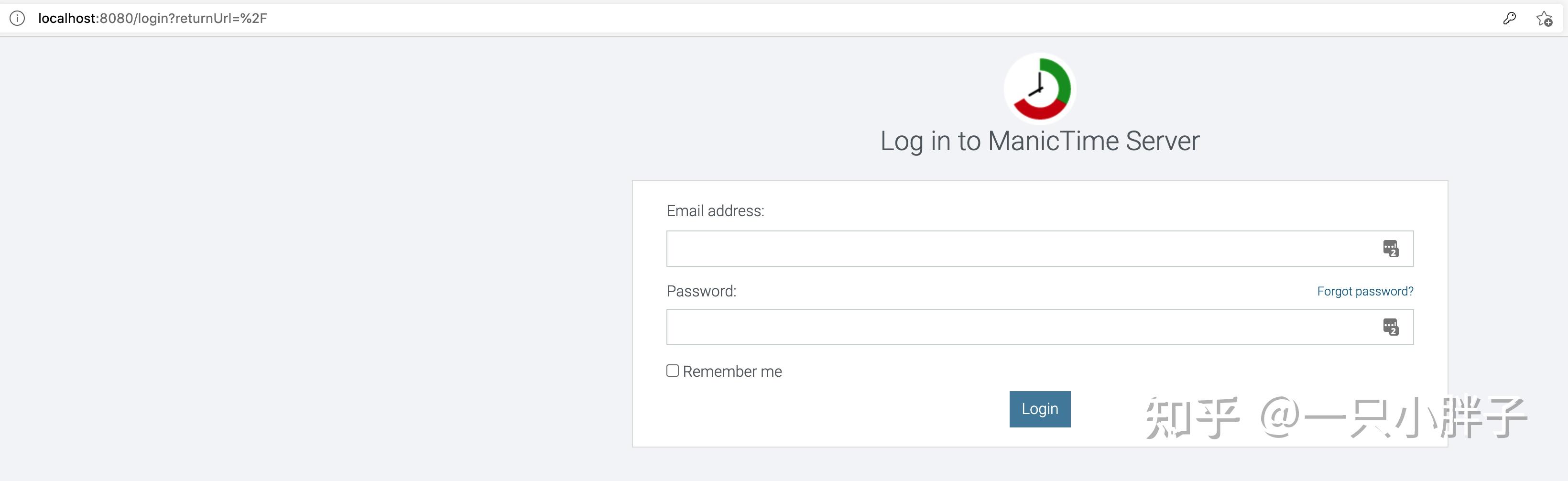Enable the Remember me checkbox
1568x481 pixels.
[x=672, y=371]
